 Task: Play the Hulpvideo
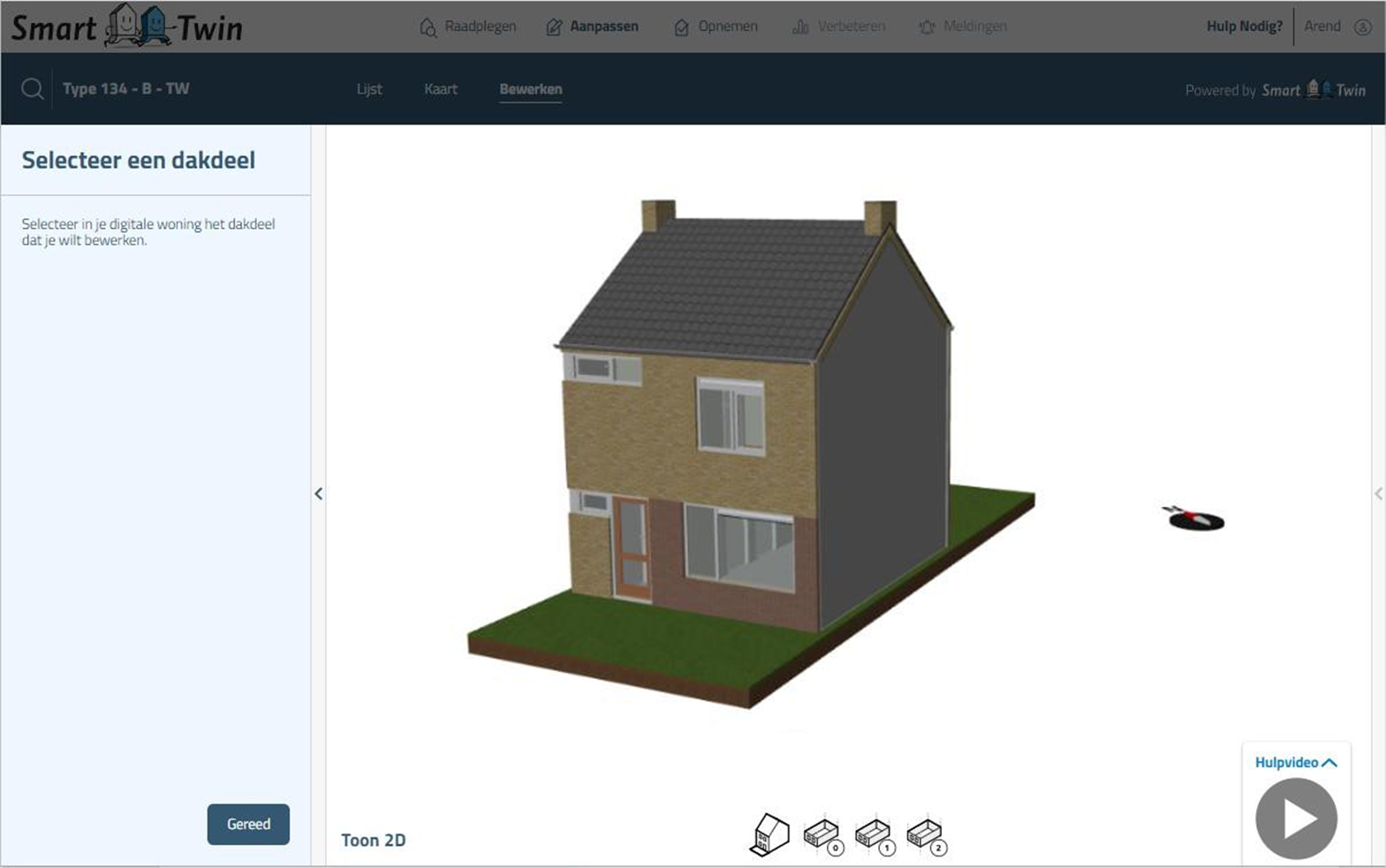click(x=1296, y=819)
